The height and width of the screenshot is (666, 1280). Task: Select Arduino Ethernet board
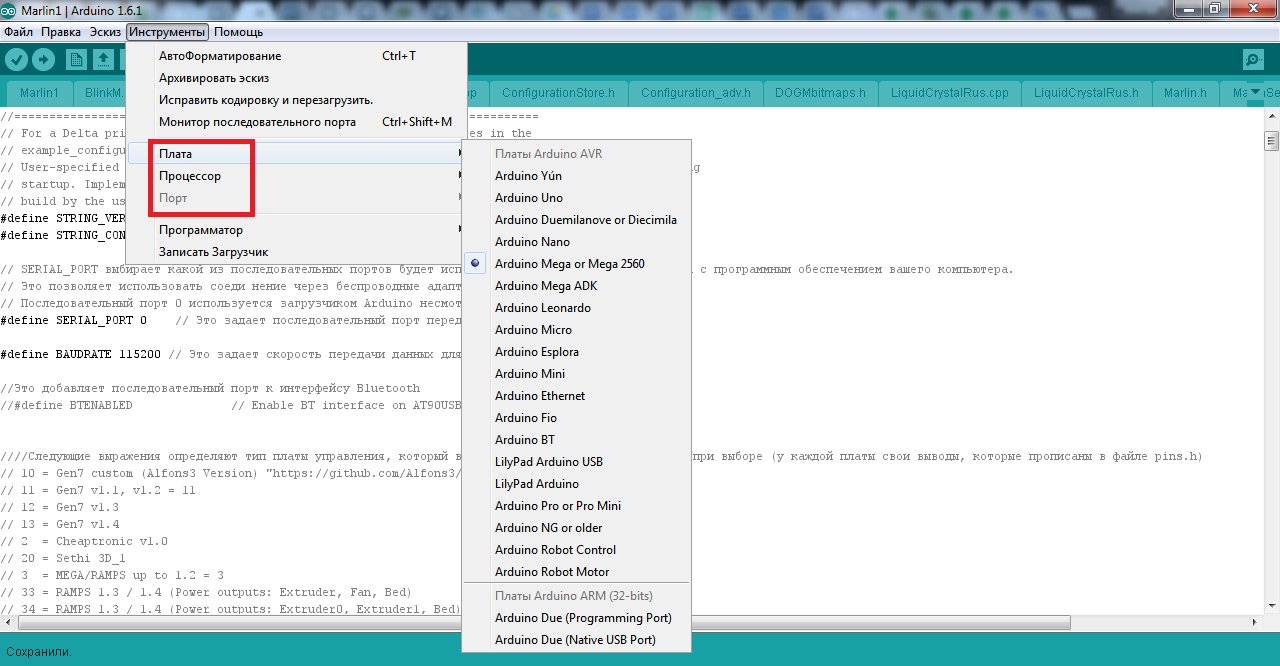pyautogui.click(x=577, y=396)
